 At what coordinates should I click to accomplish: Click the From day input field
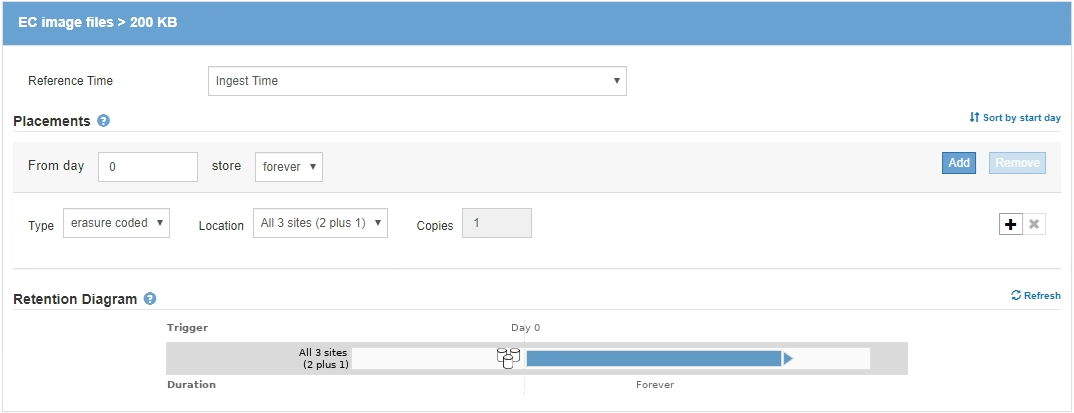(x=148, y=167)
